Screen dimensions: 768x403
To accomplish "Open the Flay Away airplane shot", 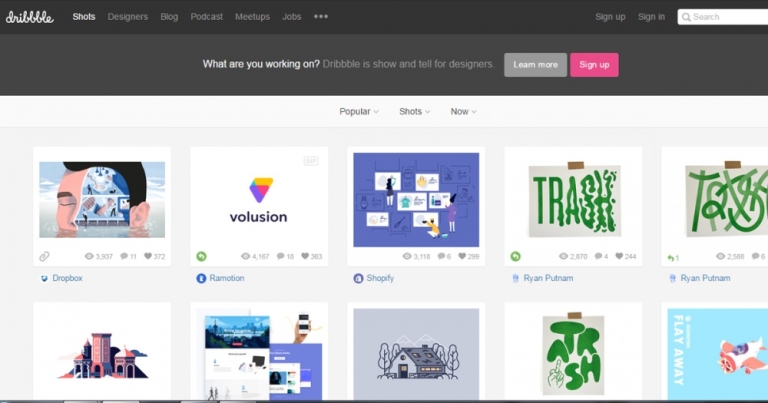I will pos(718,355).
